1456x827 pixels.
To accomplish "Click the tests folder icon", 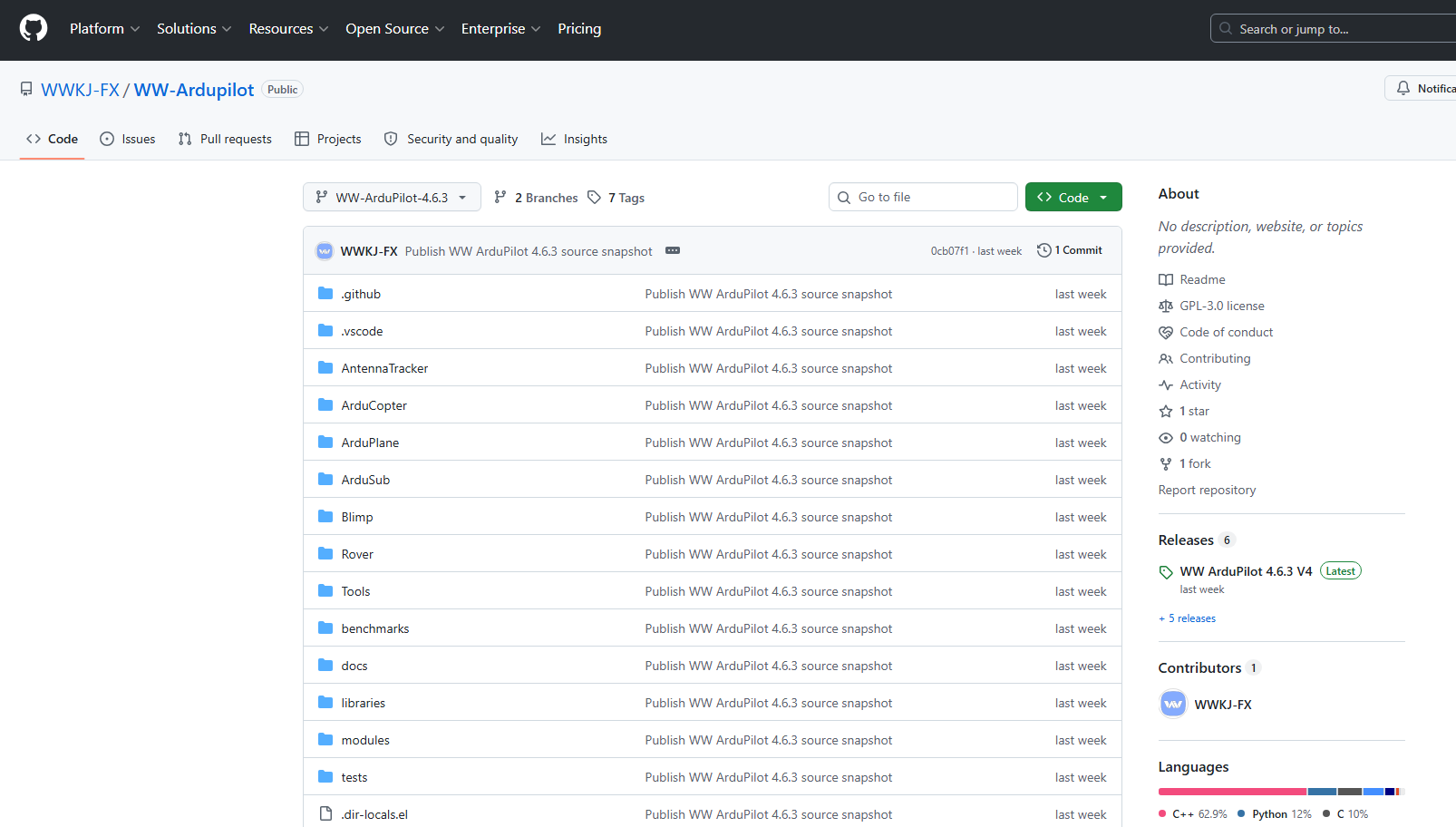I will 325,776.
